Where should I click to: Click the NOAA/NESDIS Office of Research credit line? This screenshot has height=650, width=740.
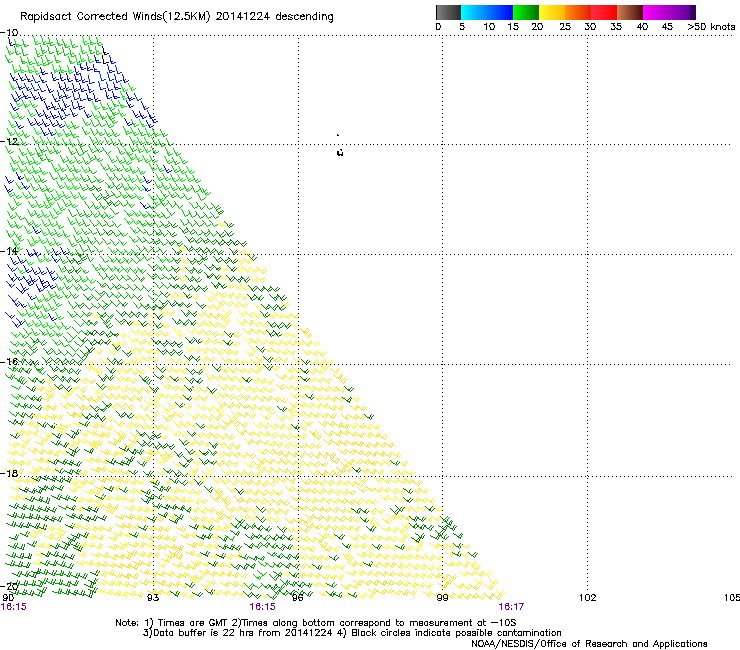[x=589, y=644]
